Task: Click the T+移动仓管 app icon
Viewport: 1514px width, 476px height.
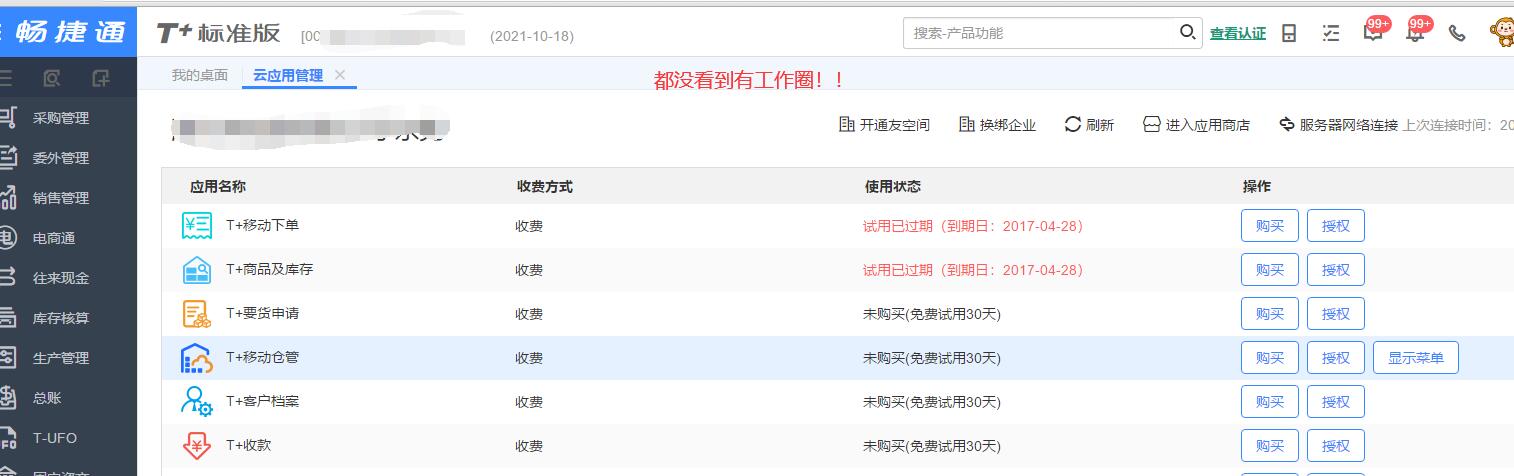Action: (196, 358)
